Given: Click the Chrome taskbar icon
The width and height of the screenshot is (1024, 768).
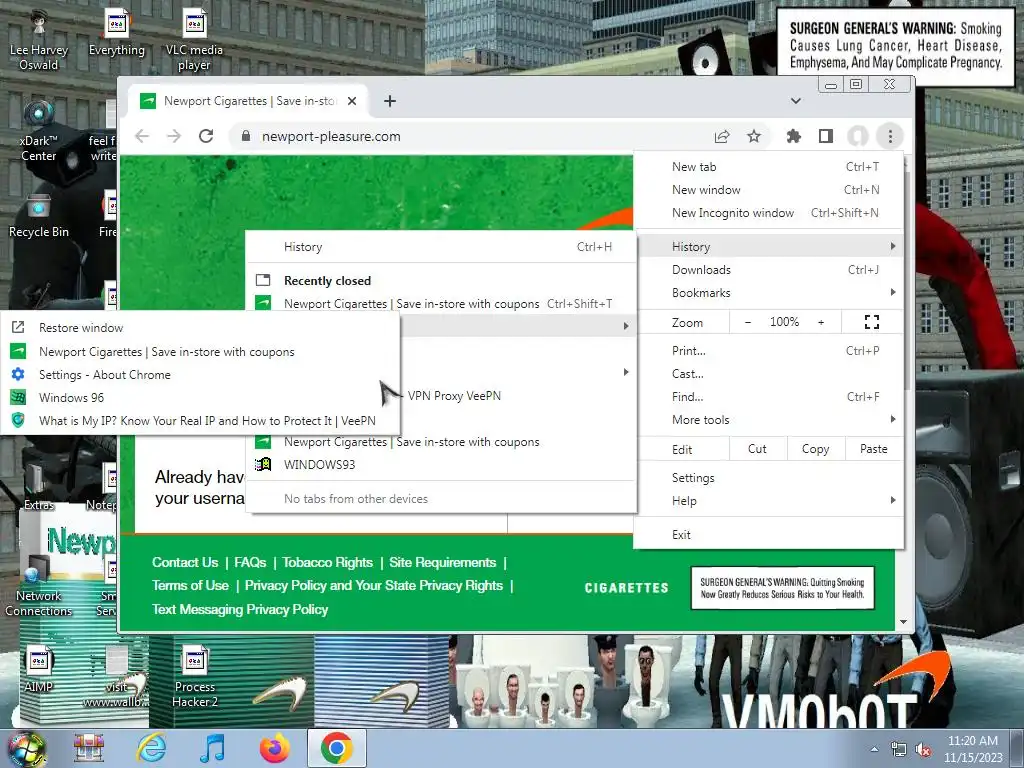Looking at the screenshot, I should pos(336,748).
